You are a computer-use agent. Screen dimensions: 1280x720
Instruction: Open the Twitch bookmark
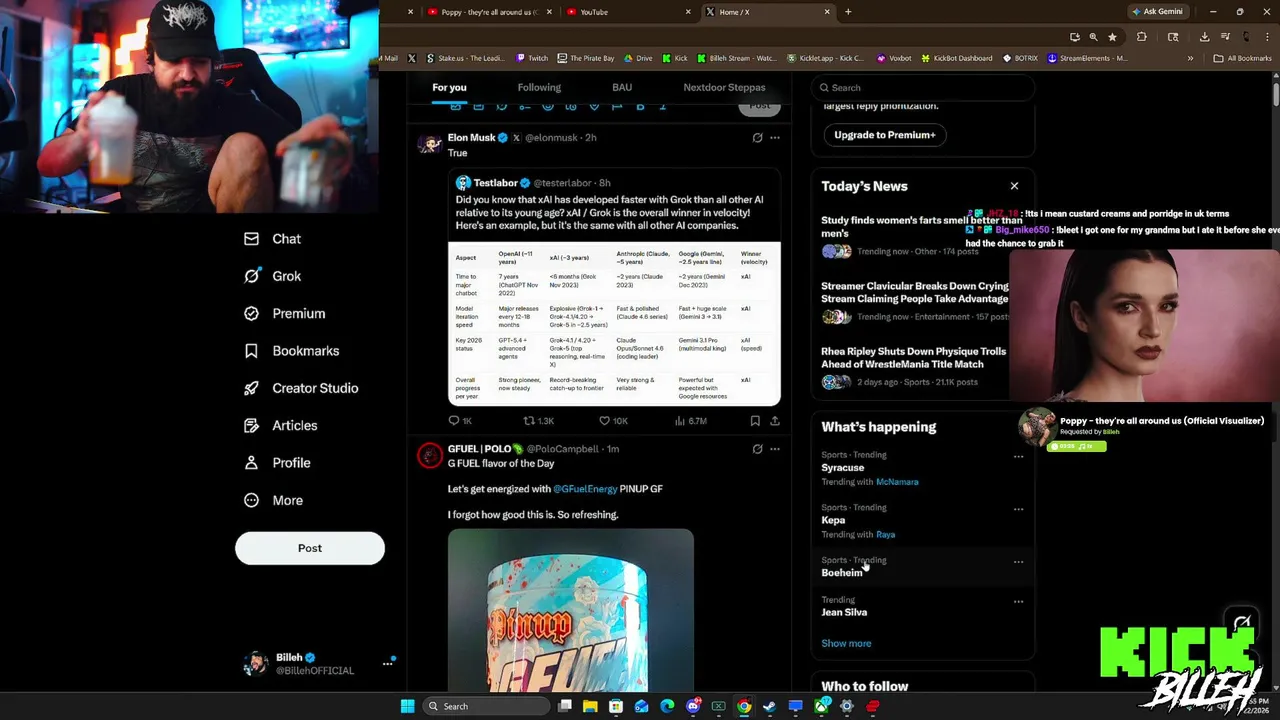pyautogui.click(x=532, y=58)
